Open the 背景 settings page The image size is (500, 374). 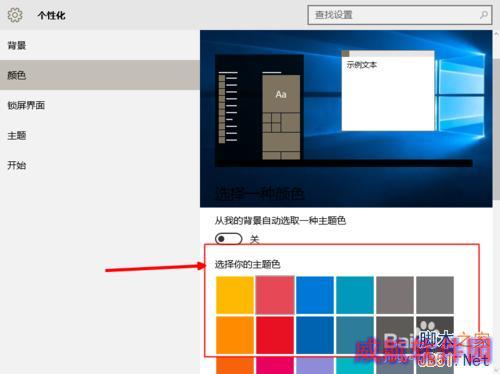[x=100, y=45]
